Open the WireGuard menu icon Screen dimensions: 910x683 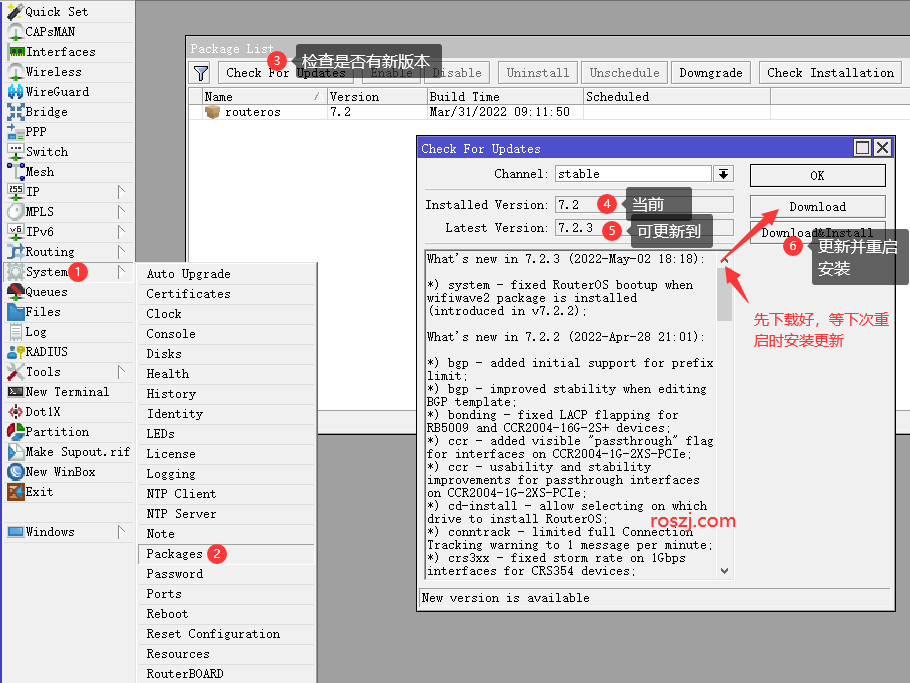point(15,92)
